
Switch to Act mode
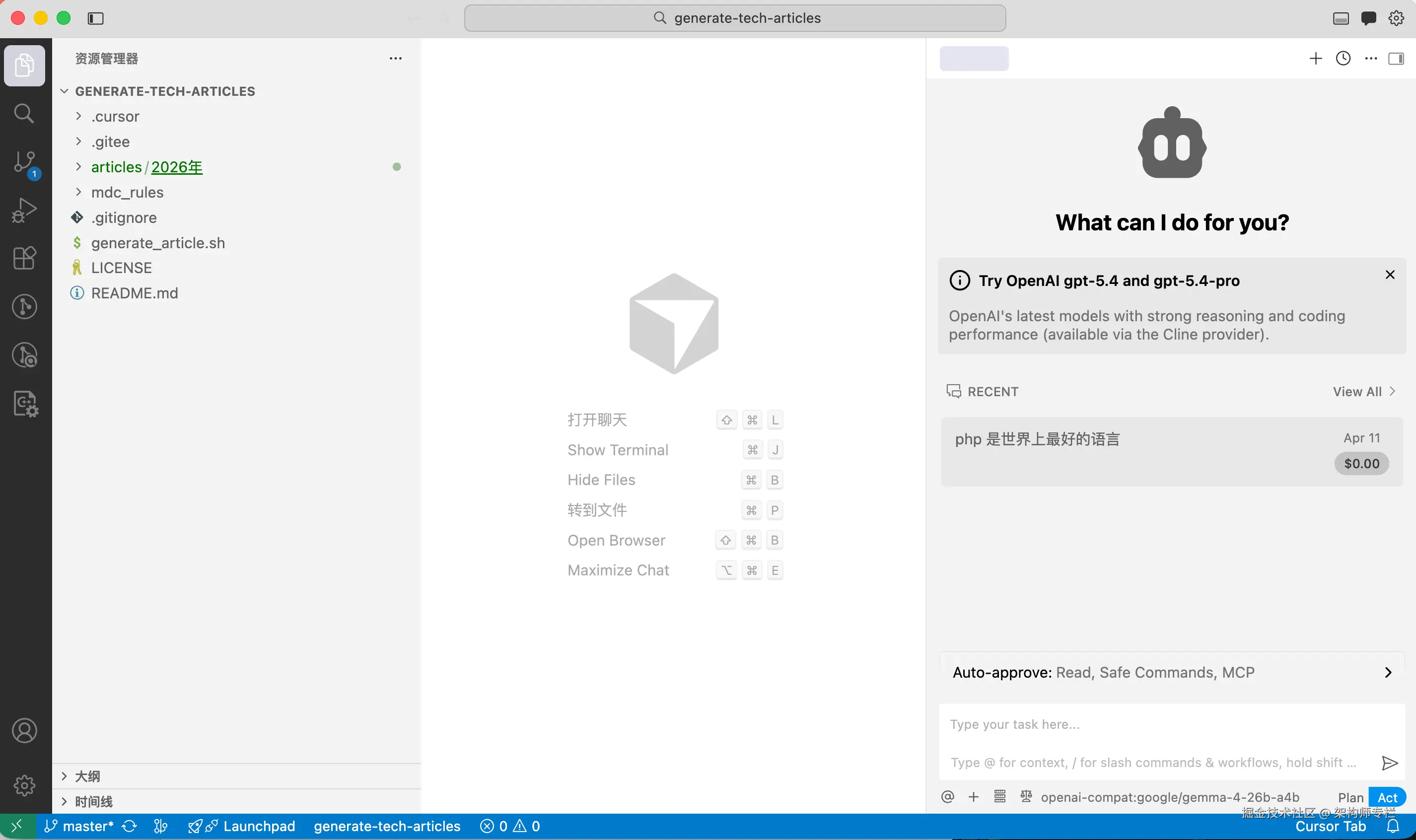[1387, 797]
